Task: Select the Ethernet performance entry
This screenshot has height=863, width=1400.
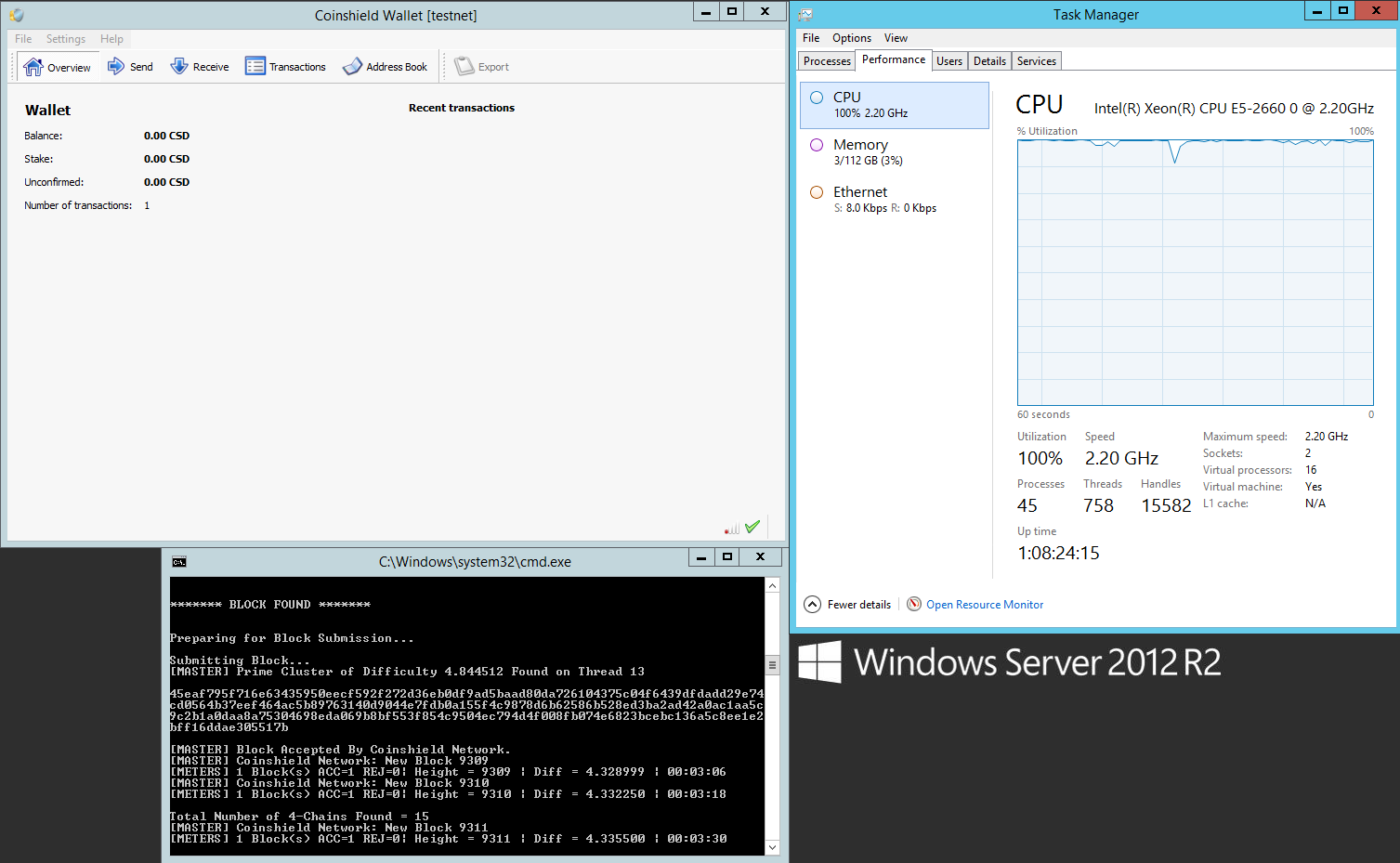Action: tap(895, 200)
